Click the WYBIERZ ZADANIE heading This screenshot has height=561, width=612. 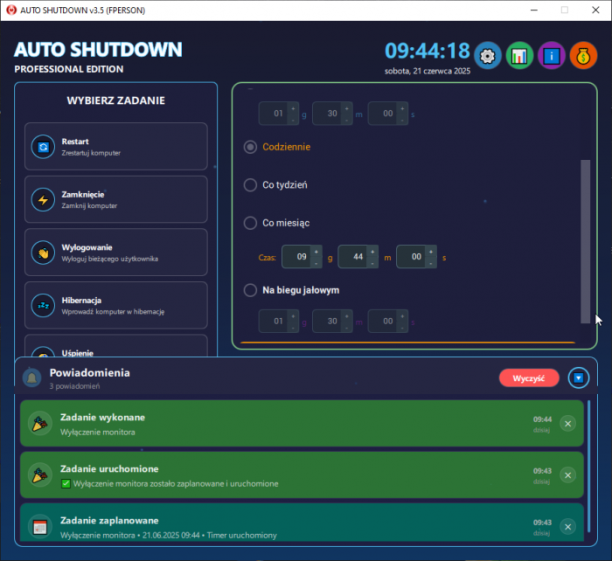click(116, 101)
